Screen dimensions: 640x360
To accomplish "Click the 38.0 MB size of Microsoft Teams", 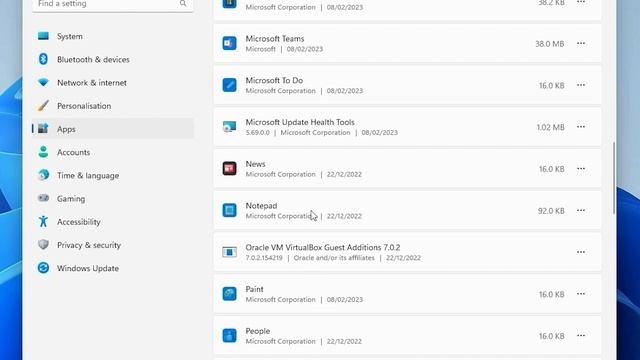I will (550, 44).
